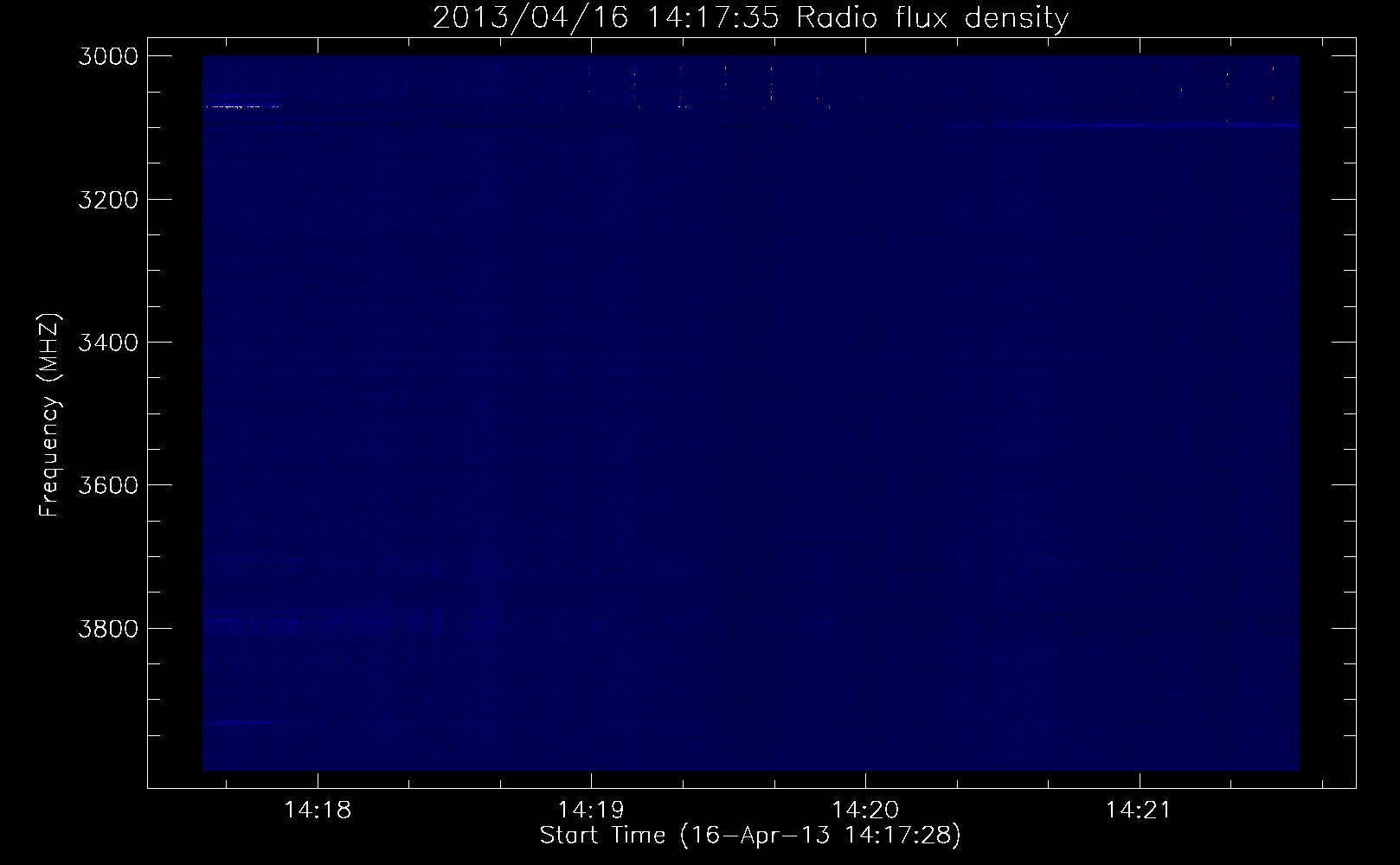1400x865 pixels.
Task: Click the 14:20 time tick label
Action: tap(865, 811)
